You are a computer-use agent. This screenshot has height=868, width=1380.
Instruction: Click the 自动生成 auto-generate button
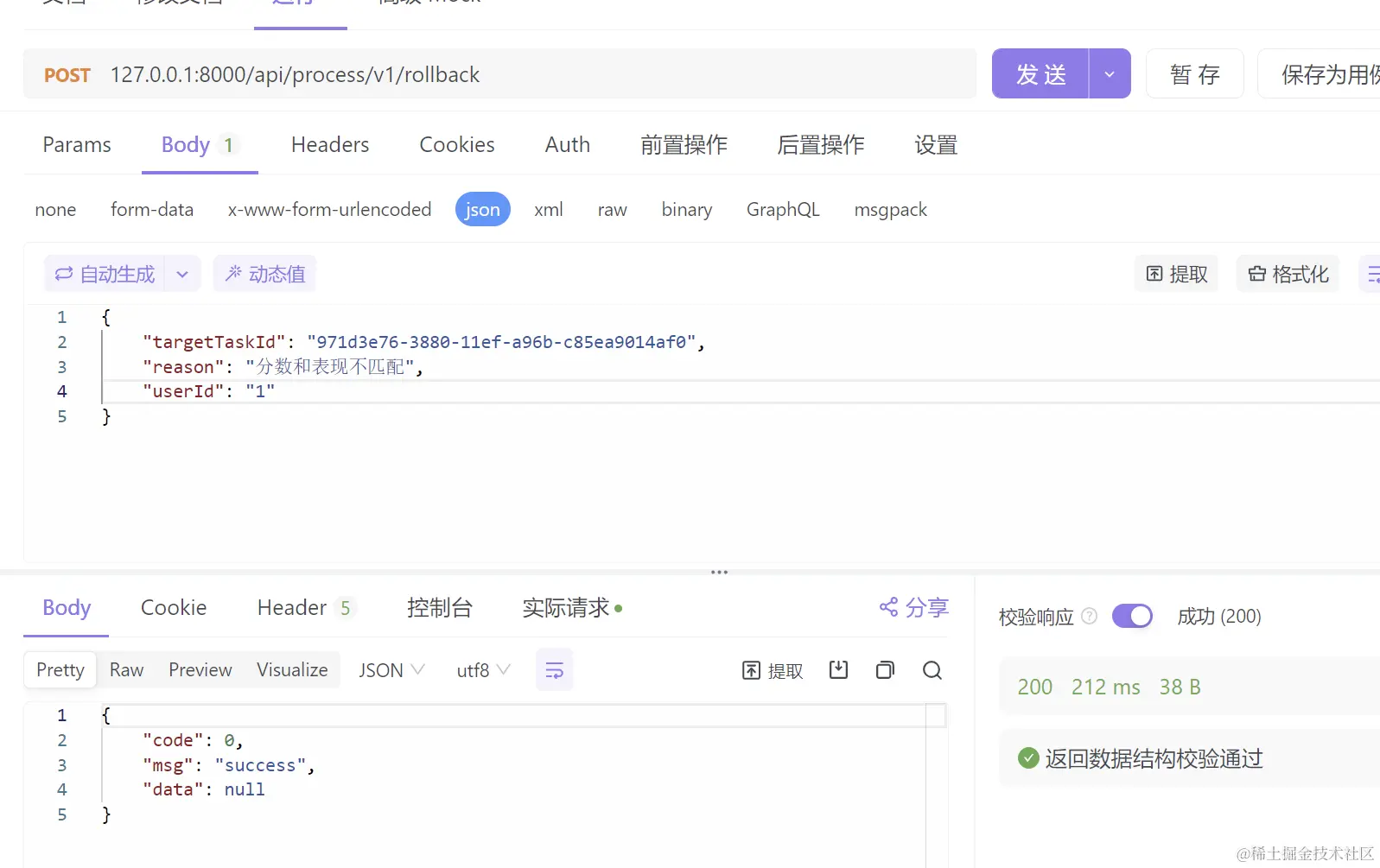[x=105, y=274]
